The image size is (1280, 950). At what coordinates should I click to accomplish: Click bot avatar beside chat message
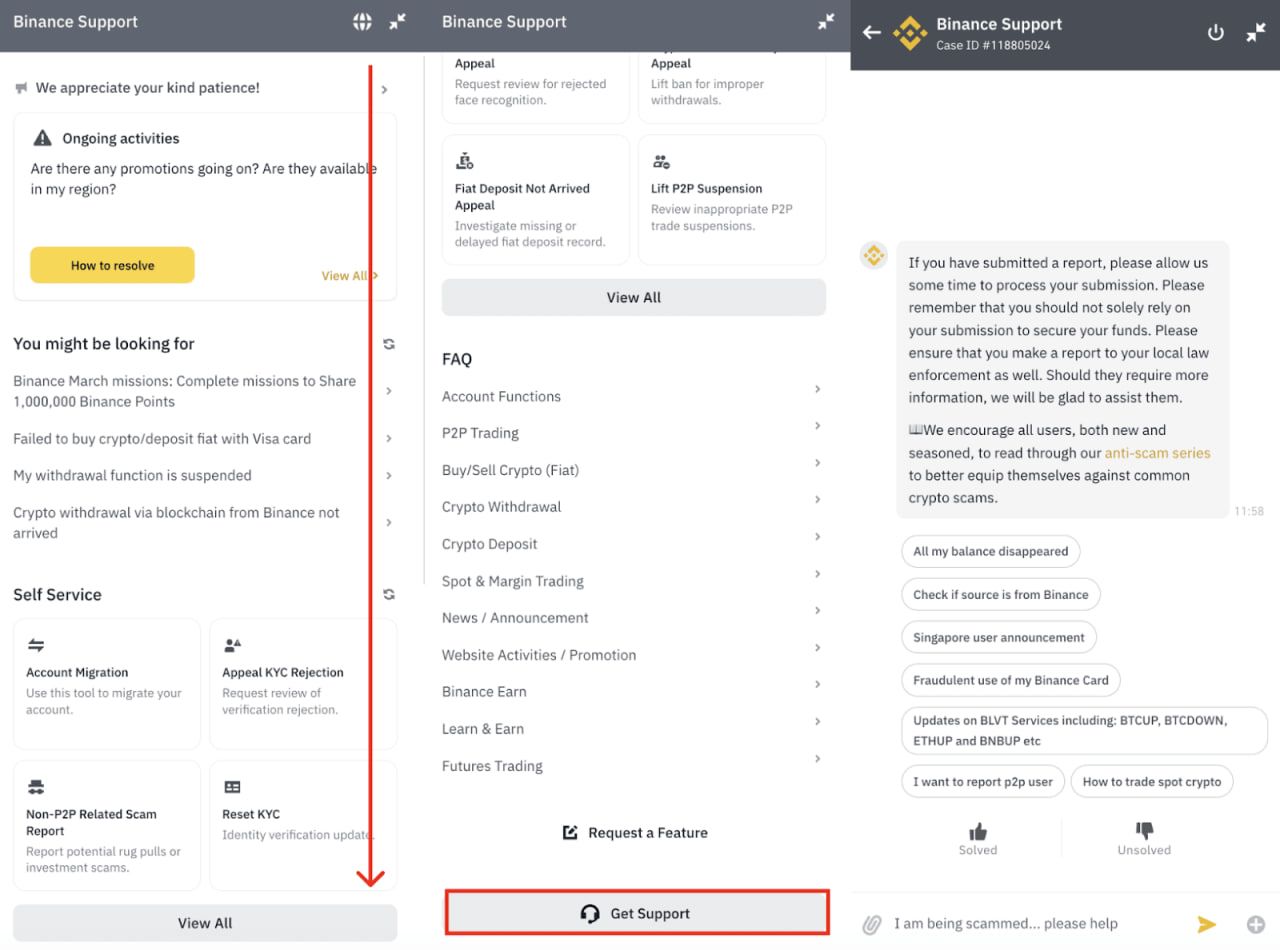click(875, 256)
